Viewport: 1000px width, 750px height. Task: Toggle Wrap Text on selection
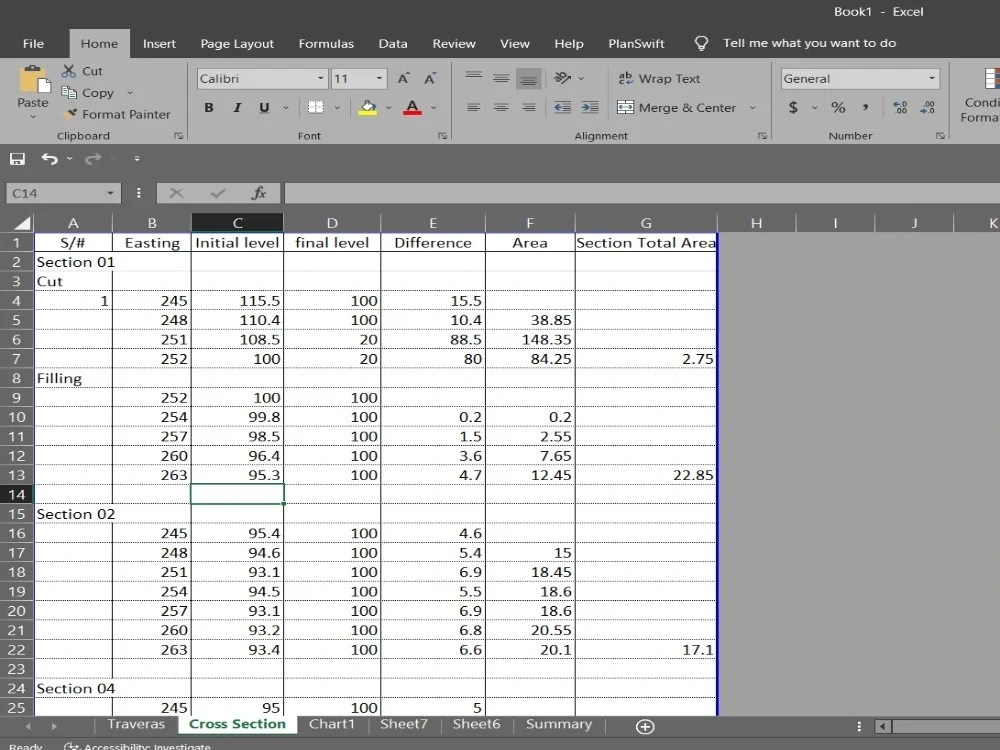point(659,78)
